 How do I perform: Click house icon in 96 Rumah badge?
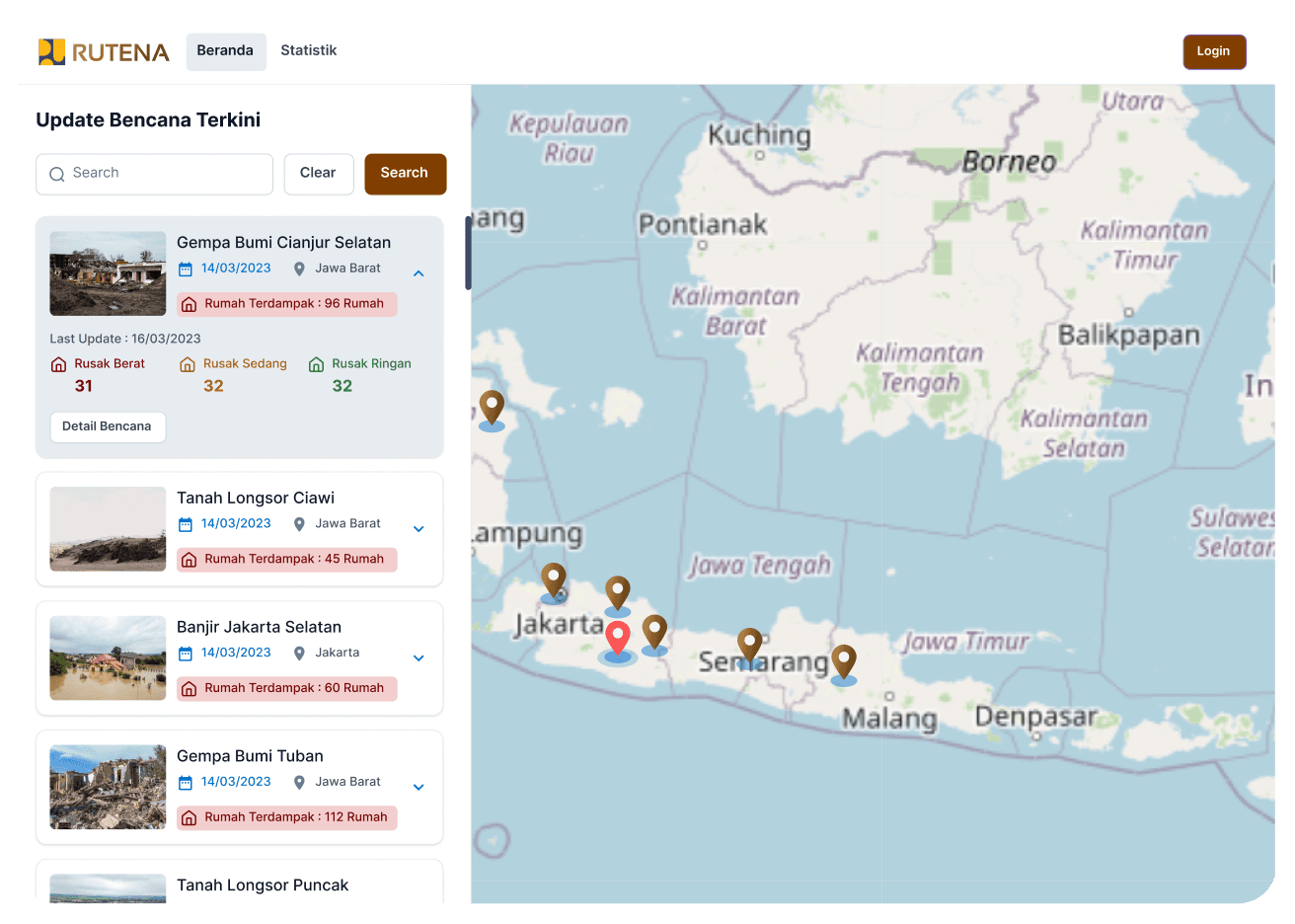coord(190,304)
